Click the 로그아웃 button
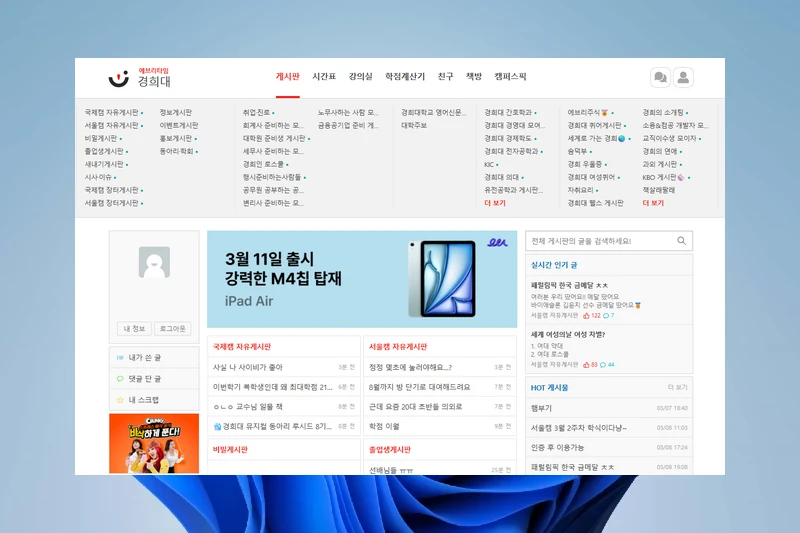Screen dimensions: 800x533 pos(172,328)
